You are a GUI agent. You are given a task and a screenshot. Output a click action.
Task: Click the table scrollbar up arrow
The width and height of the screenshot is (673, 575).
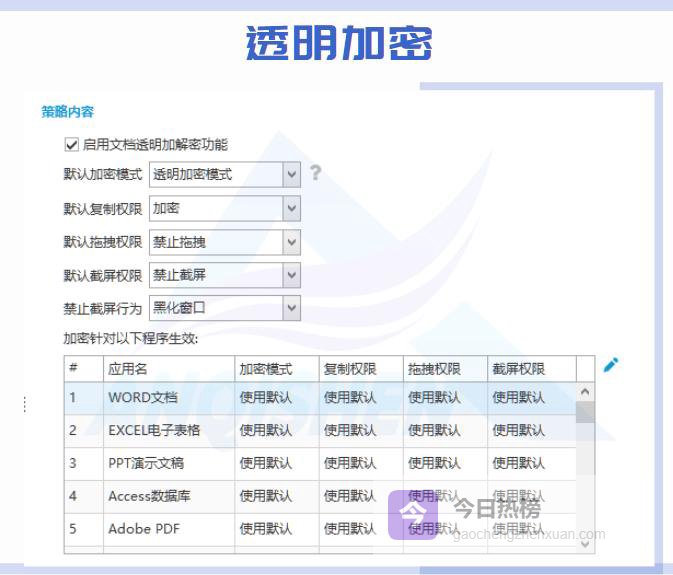click(585, 393)
